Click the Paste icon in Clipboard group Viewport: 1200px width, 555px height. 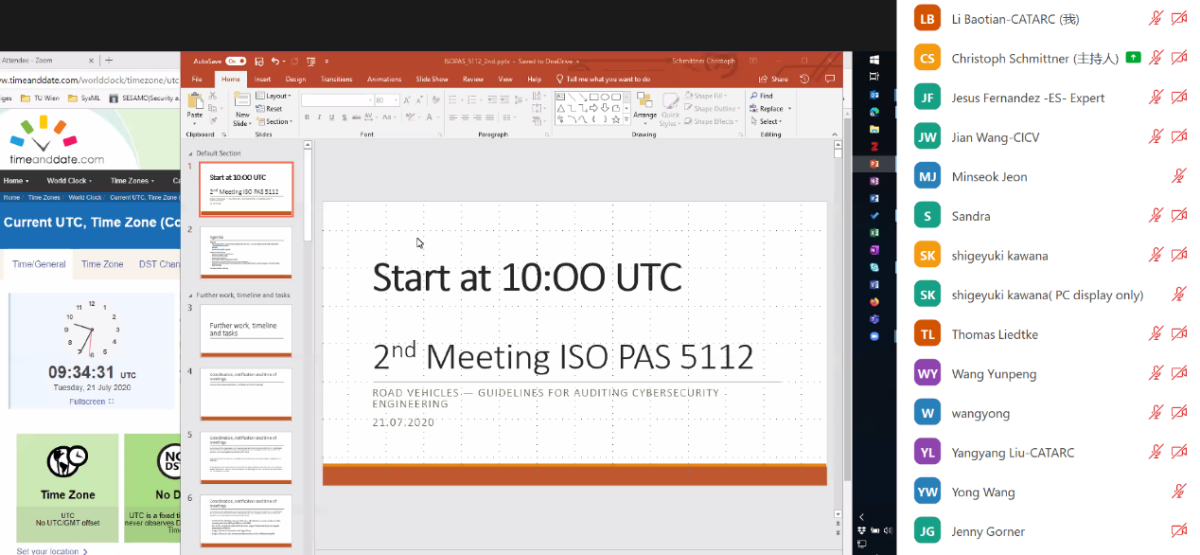tap(195, 104)
